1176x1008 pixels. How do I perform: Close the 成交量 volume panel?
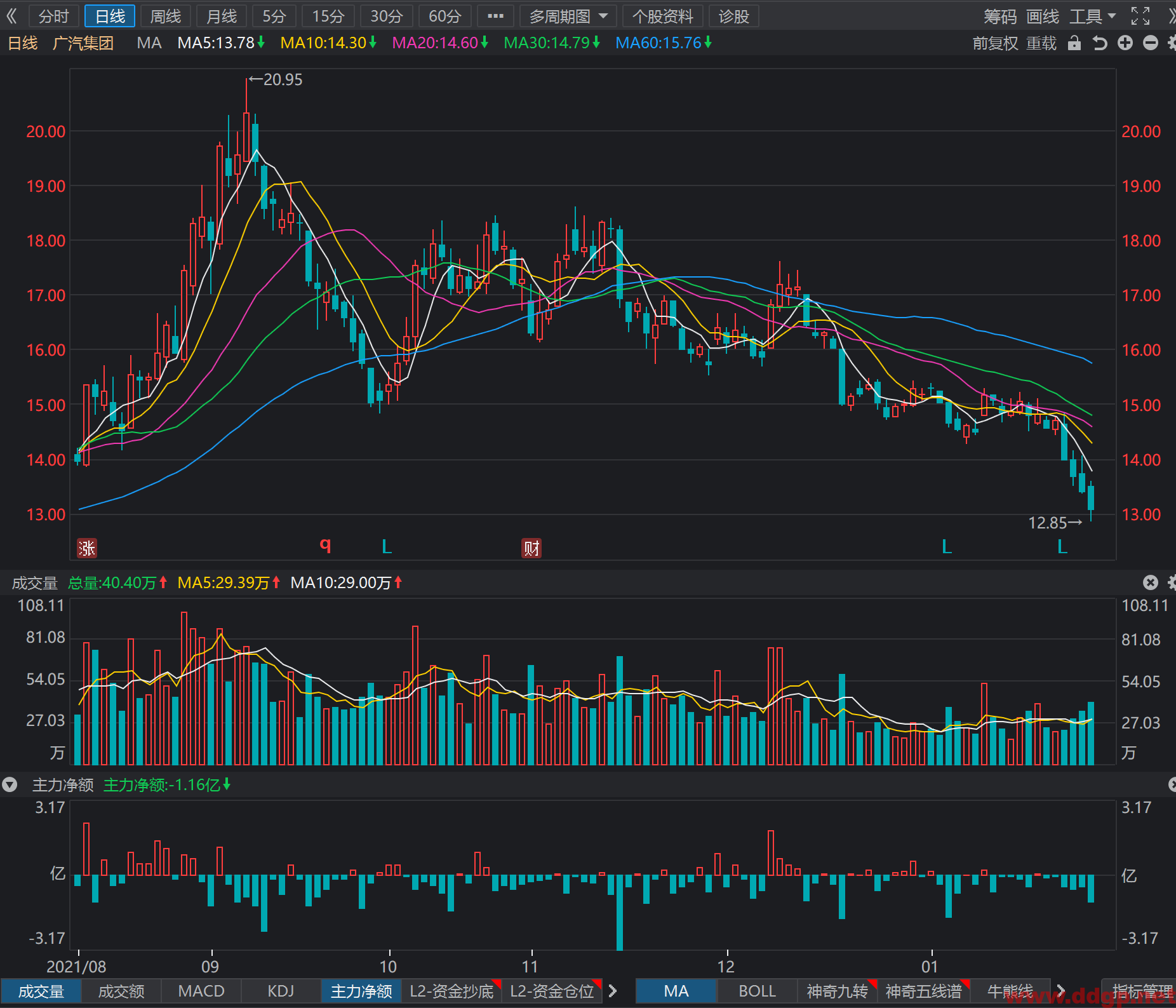1151,582
